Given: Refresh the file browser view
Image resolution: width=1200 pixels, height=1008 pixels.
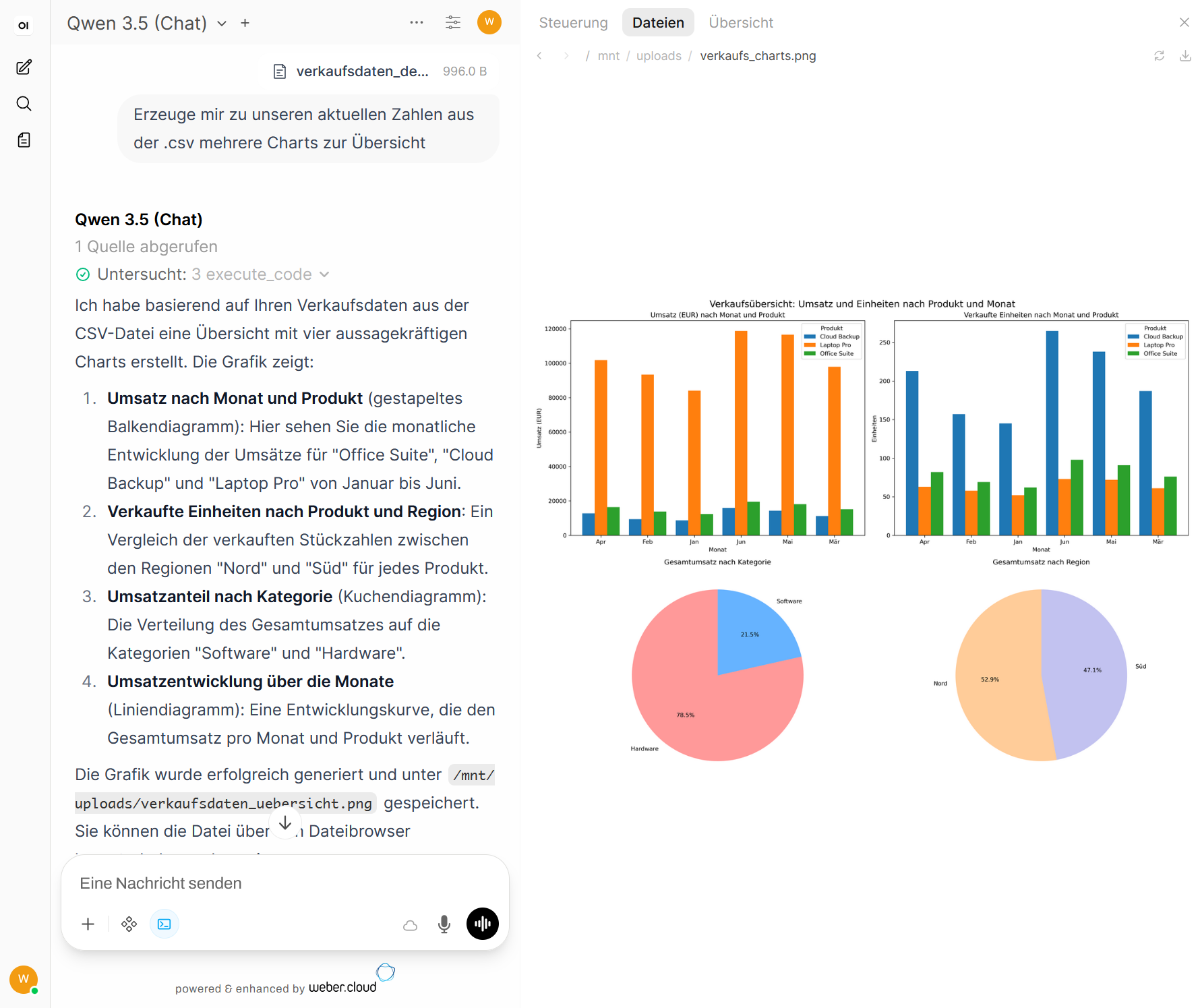Looking at the screenshot, I should click(1159, 56).
